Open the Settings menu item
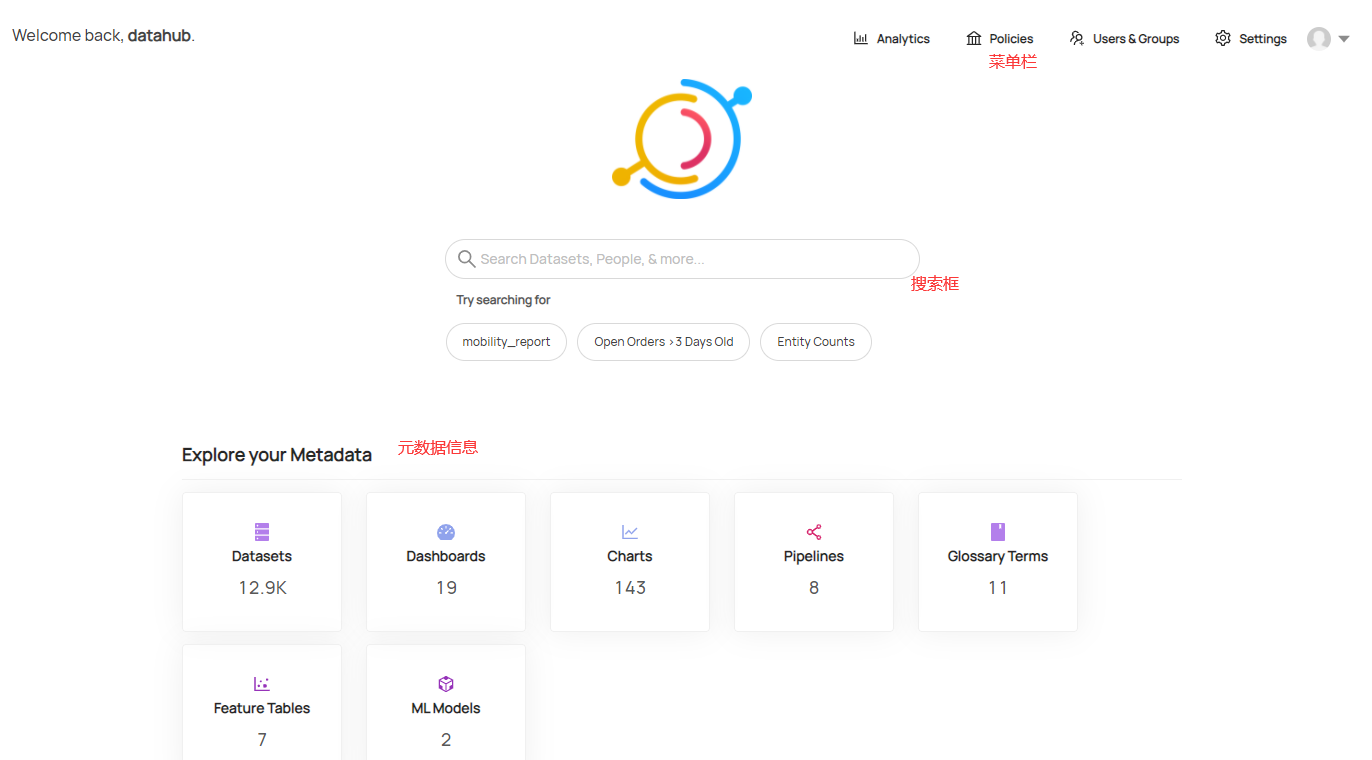Image resolution: width=1372 pixels, height=760 pixels. 1251,39
